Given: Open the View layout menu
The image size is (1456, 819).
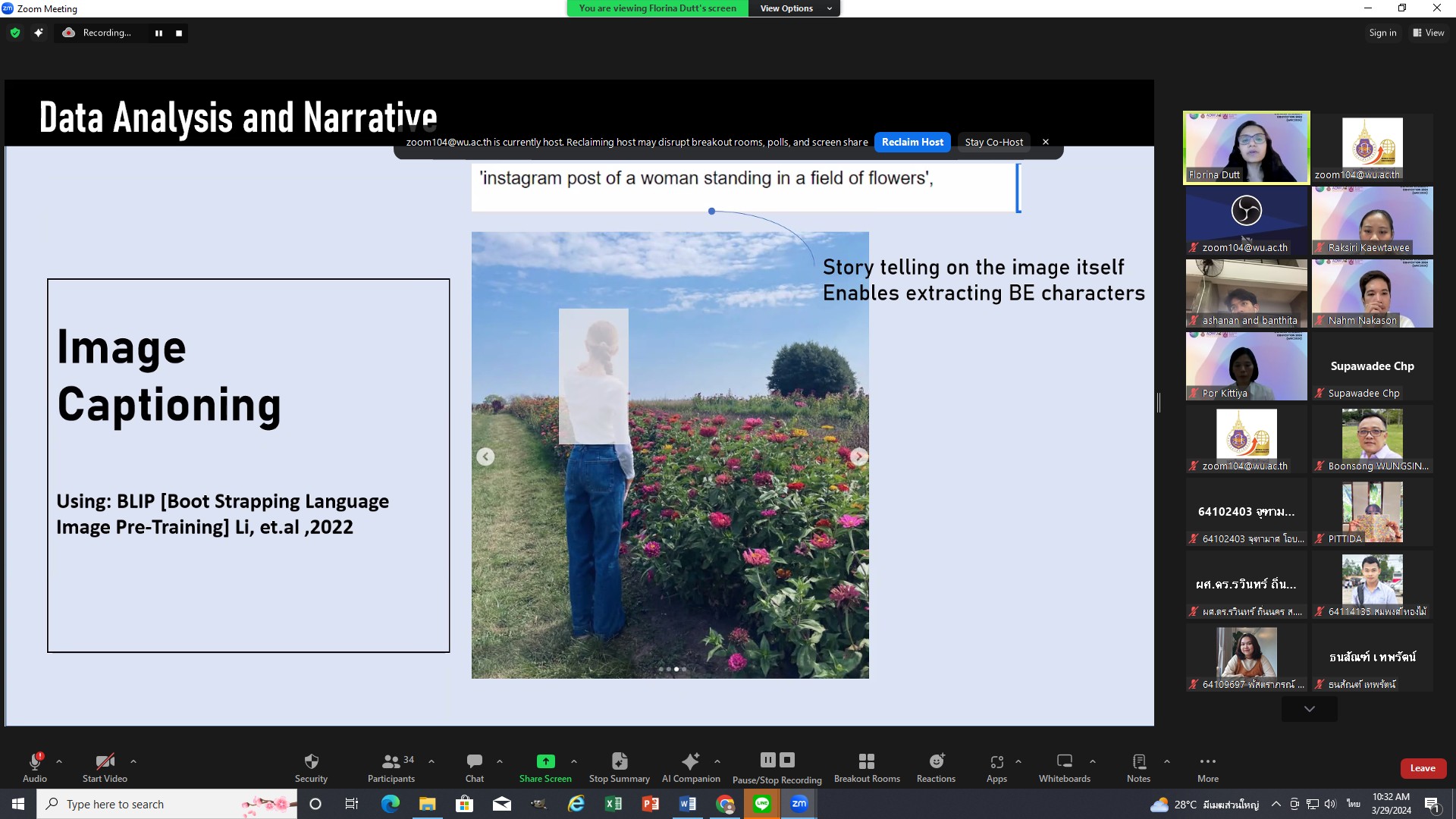Looking at the screenshot, I should [1428, 33].
